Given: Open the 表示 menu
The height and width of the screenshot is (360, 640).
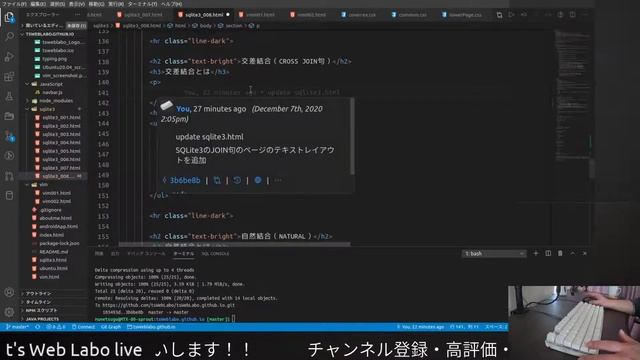Looking at the screenshot, I should [x=77, y=4].
